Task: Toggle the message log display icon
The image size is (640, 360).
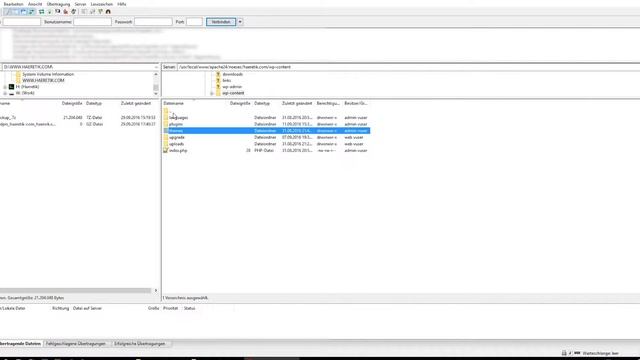Action: tap(8, 12)
